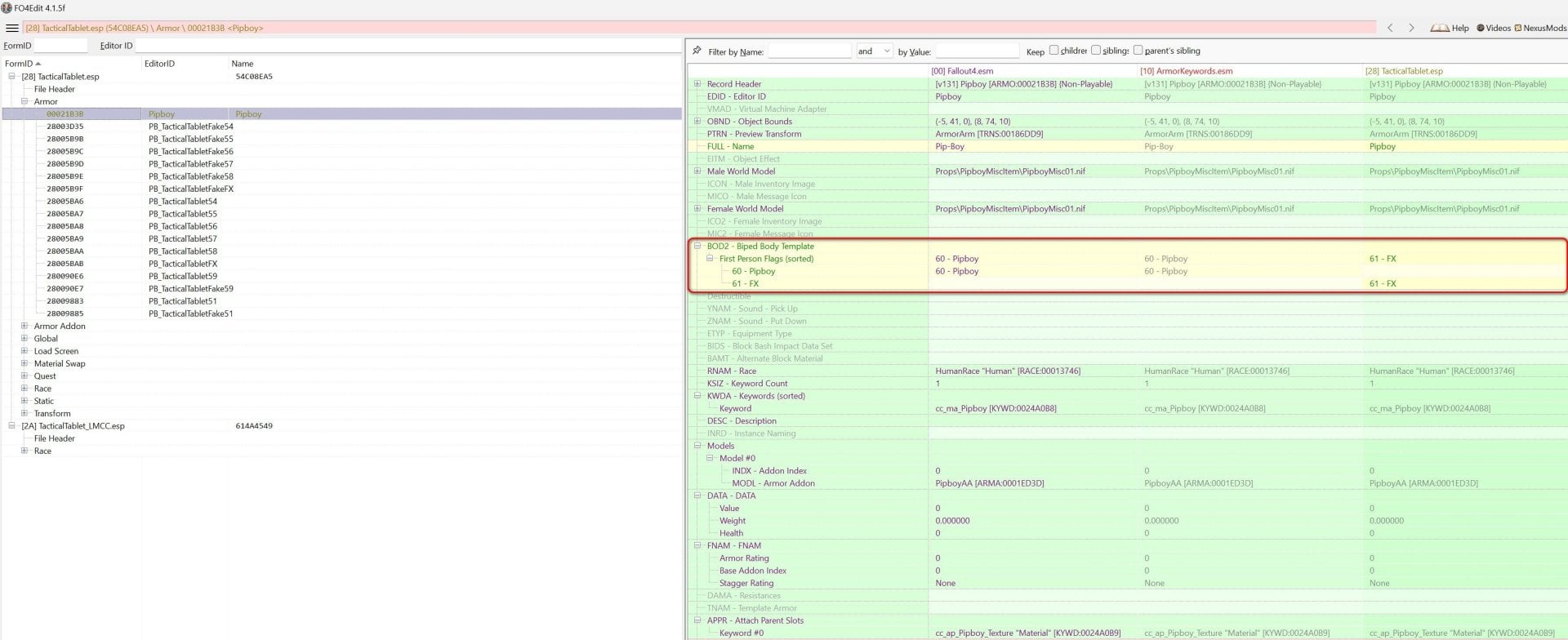
Task: Expand the Record Header row
Action: (x=697, y=83)
